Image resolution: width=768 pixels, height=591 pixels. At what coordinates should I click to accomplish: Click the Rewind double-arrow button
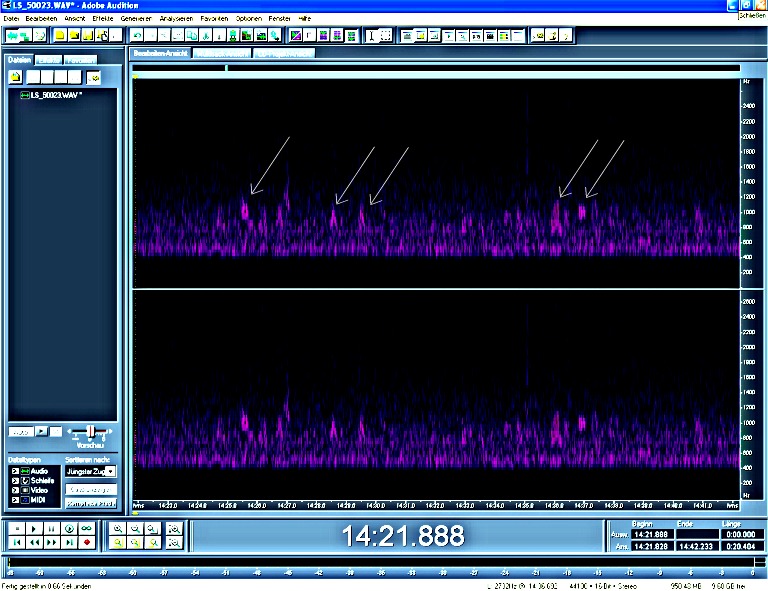pos(34,543)
